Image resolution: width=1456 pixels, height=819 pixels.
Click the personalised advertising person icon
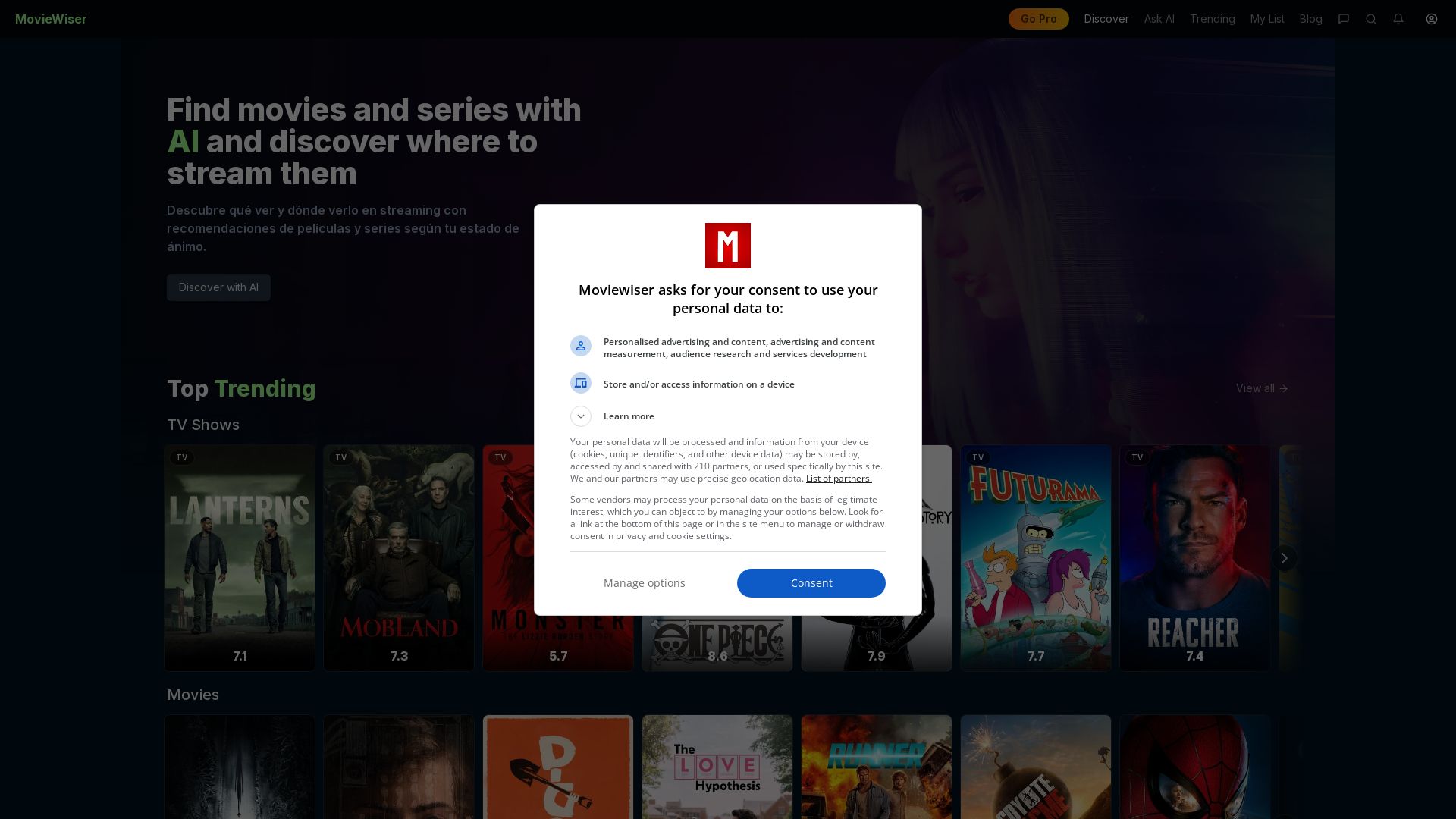pyautogui.click(x=581, y=346)
